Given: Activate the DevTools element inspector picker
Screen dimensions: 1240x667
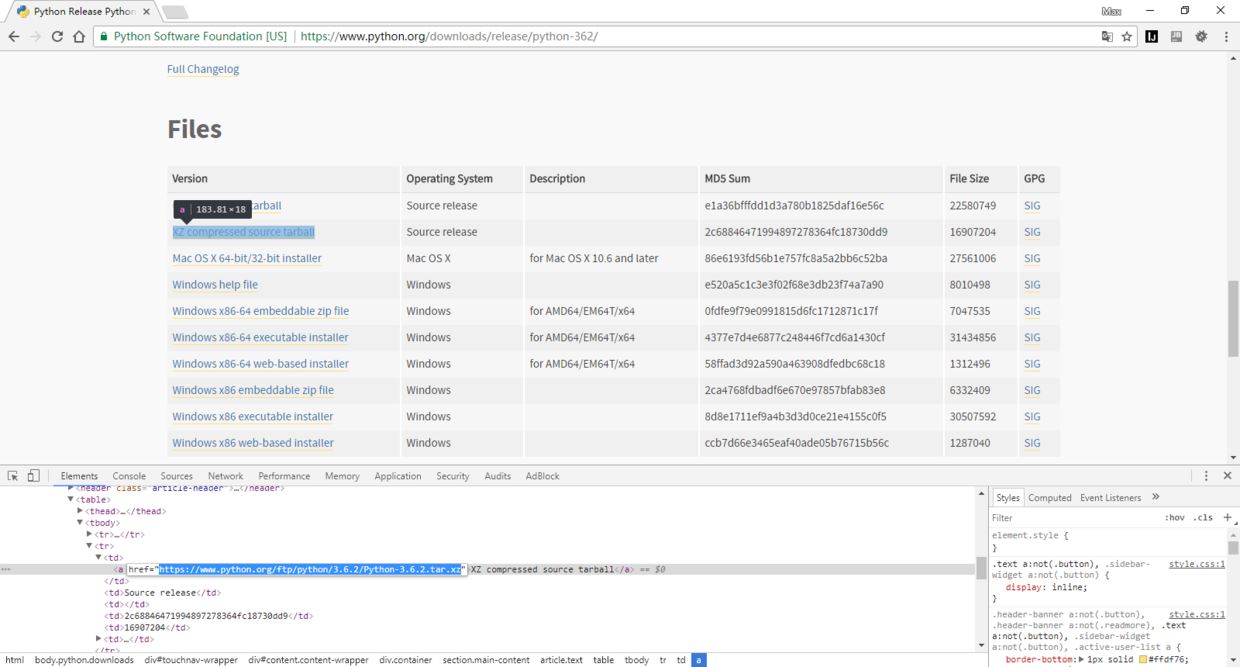Looking at the screenshot, I should 13,476.
